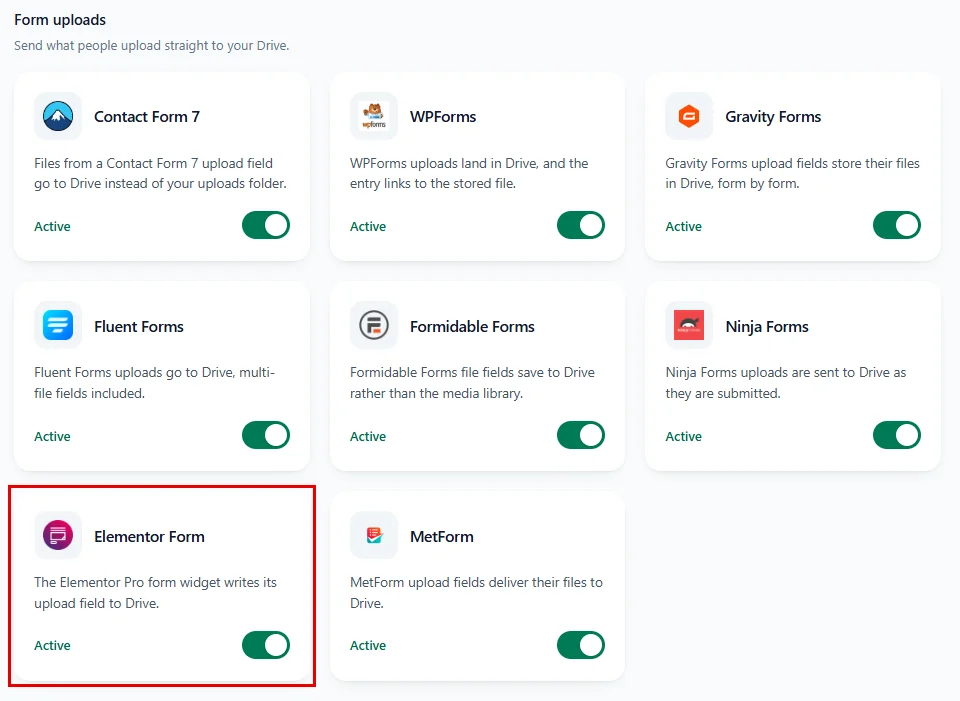Click Active status under MetForm
The image size is (960, 701).
click(368, 646)
